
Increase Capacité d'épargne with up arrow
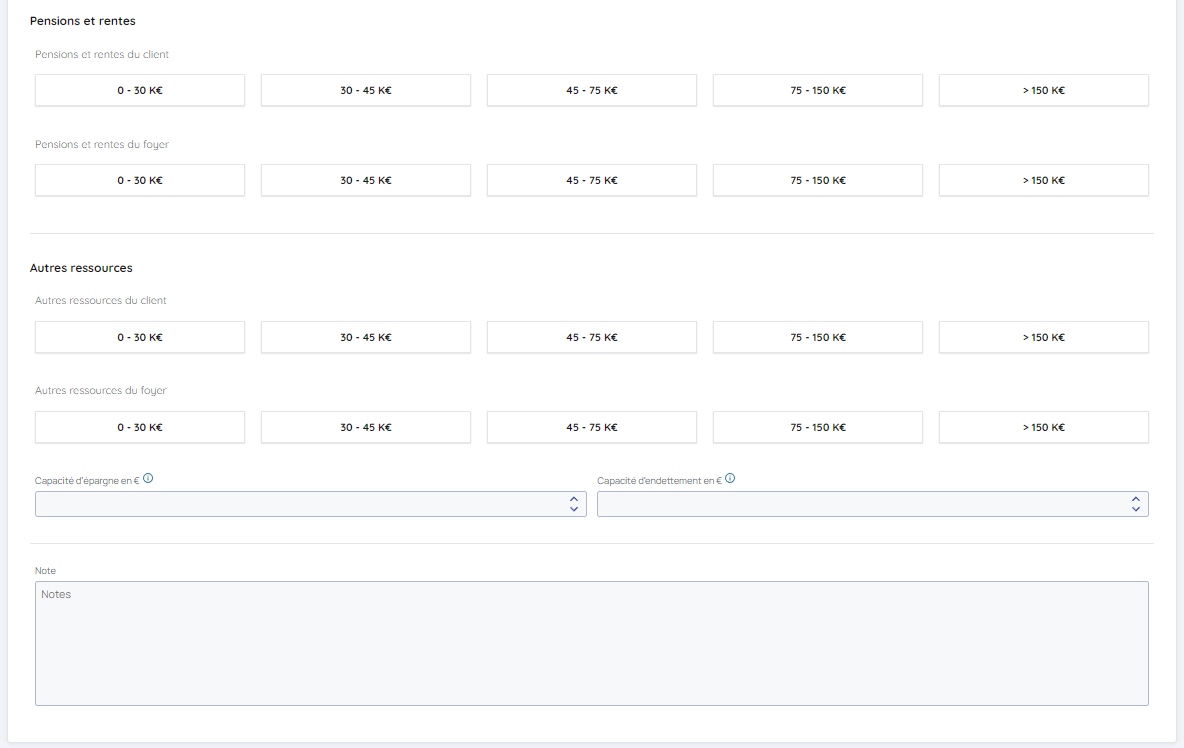pyautogui.click(x=573, y=498)
